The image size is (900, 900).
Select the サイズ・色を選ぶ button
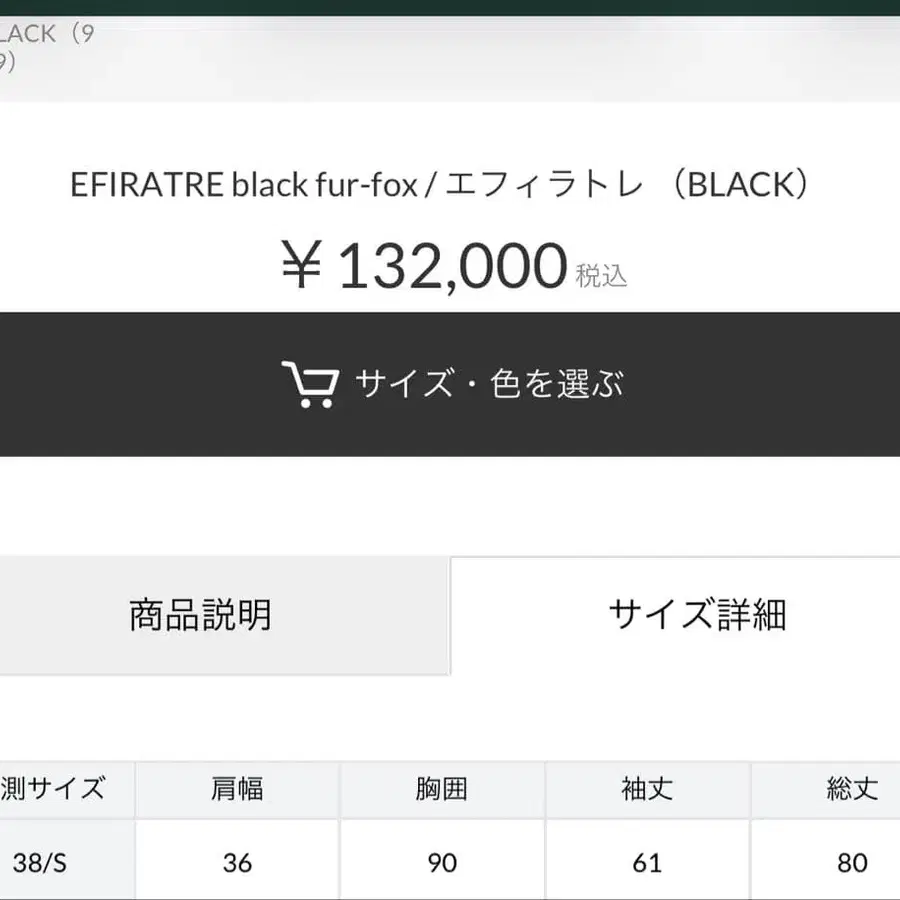coord(450,383)
